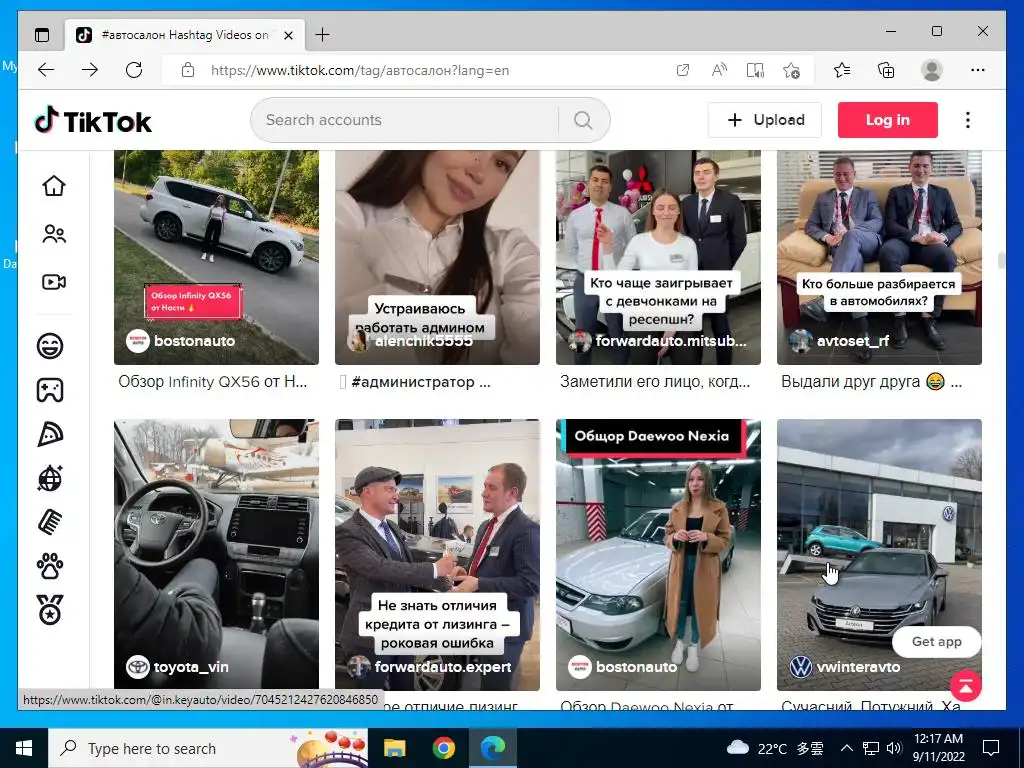Click the Log in button
Screen dimensions: 1024x768
click(x=888, y=120)
